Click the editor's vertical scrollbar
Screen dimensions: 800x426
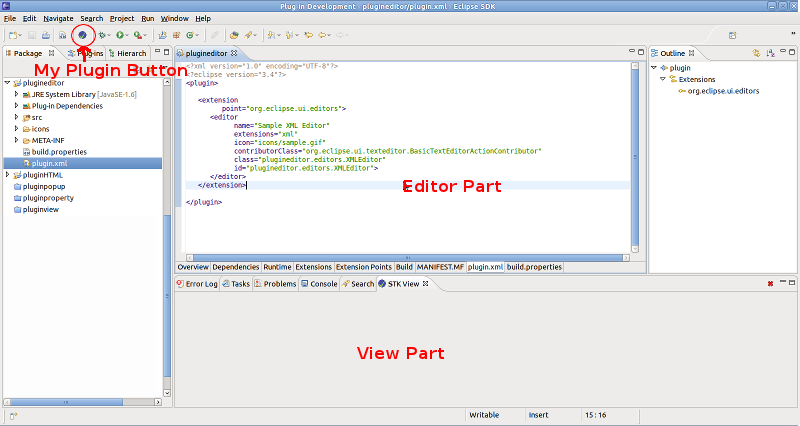(635, 157)
